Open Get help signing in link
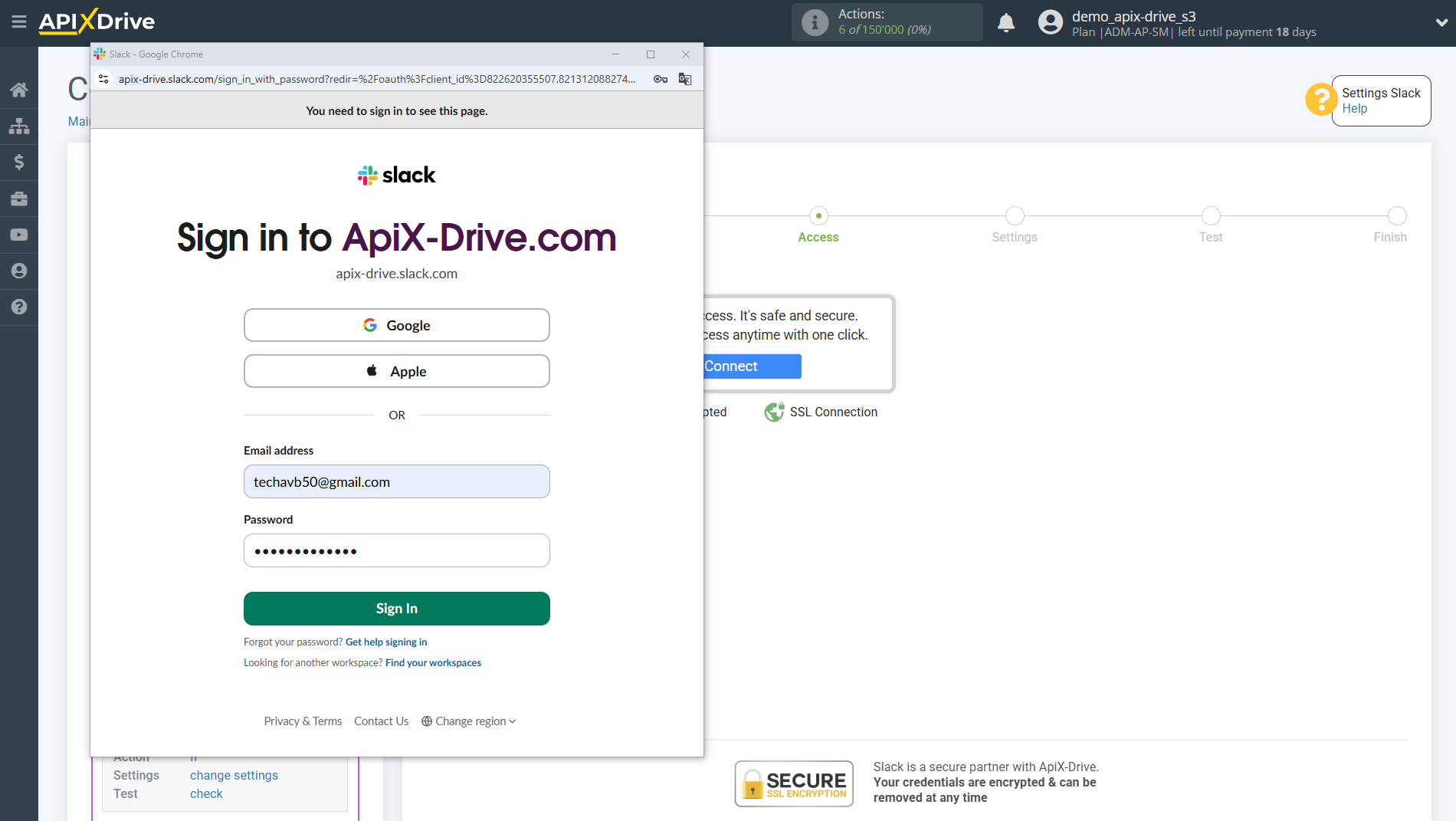Screen dimensions: 1456x821 (x=386, y=642)
